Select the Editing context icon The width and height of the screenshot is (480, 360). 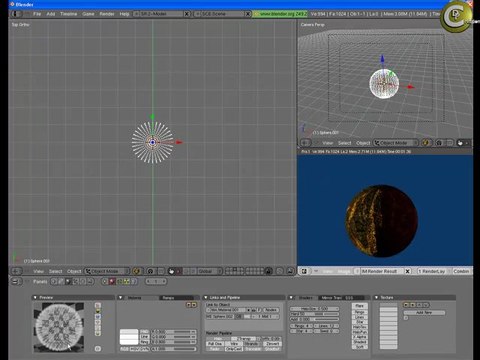coord(83,282)
